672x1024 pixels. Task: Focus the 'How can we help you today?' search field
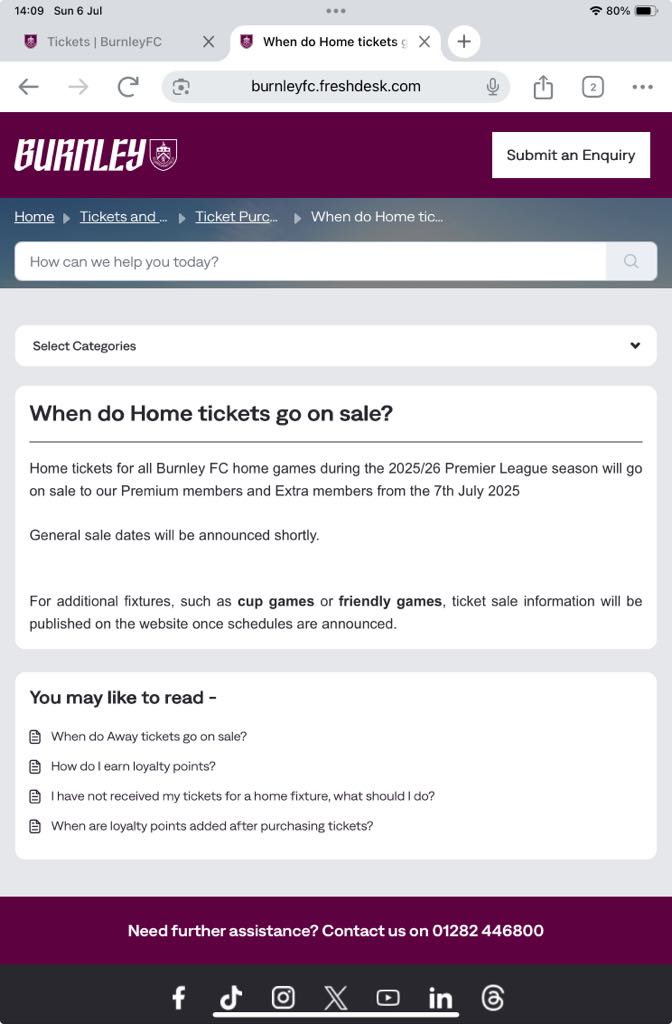click(310, 262)
